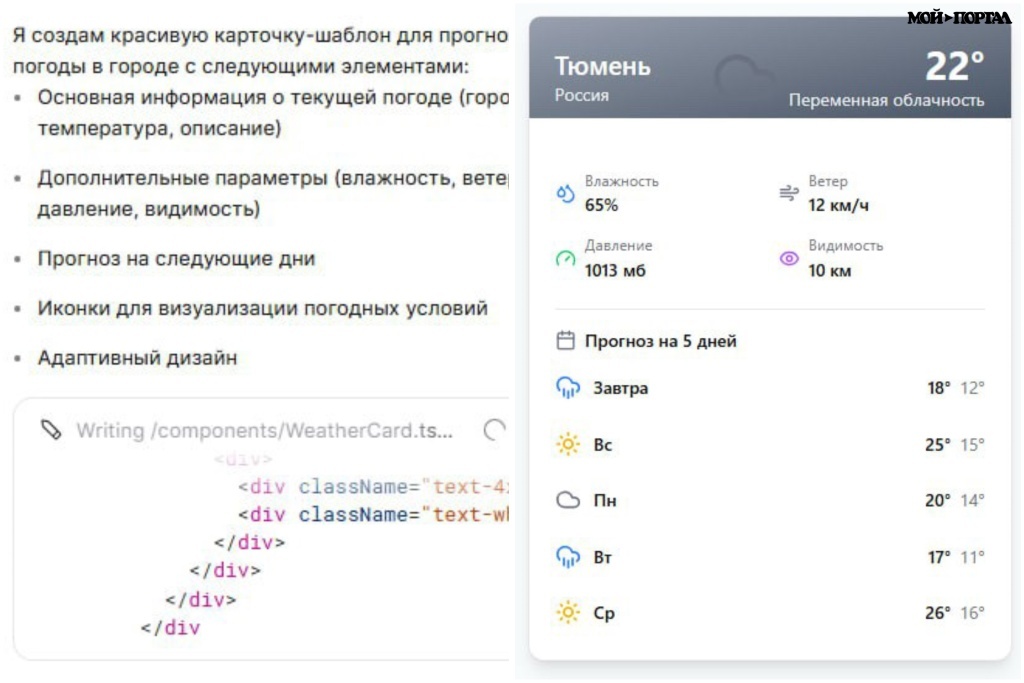The height and width of the screenshot is (683, 1024).
Task: Click the city name Тюмень
Action: [604, 67]
